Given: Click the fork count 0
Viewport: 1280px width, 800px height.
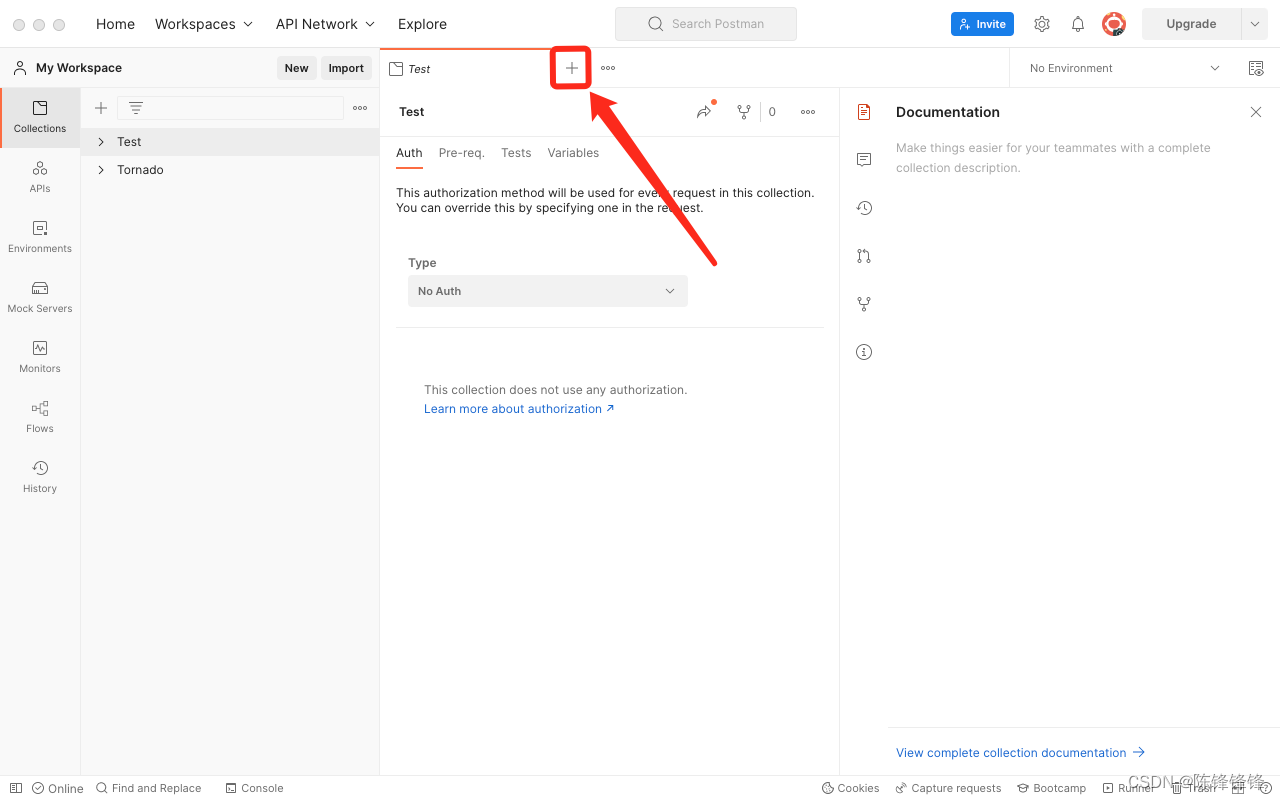Looking at the screenshot, I should pos(772,112).
